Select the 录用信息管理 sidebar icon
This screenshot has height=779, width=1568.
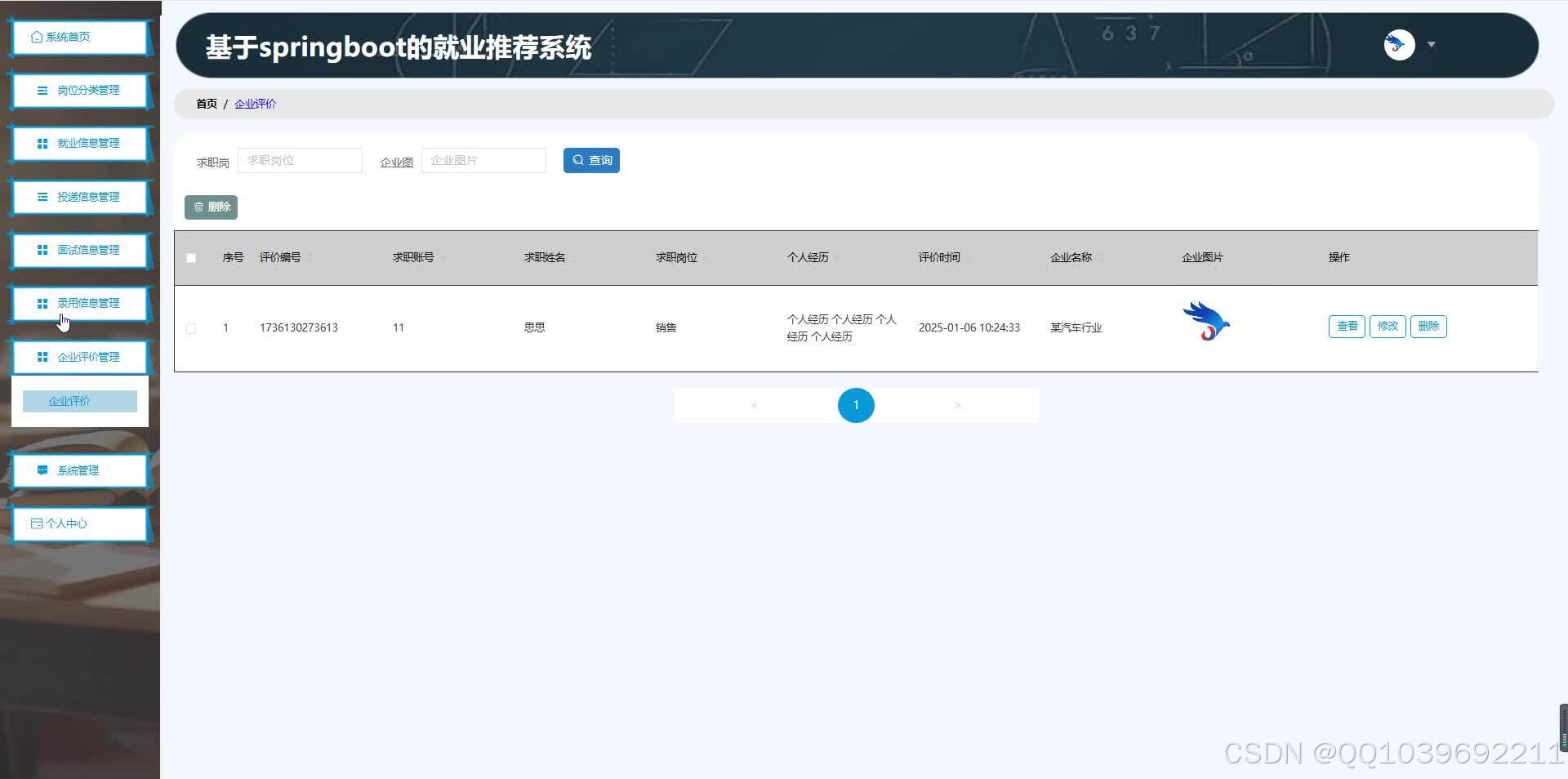pyautogui.click(x=42, y=303)
